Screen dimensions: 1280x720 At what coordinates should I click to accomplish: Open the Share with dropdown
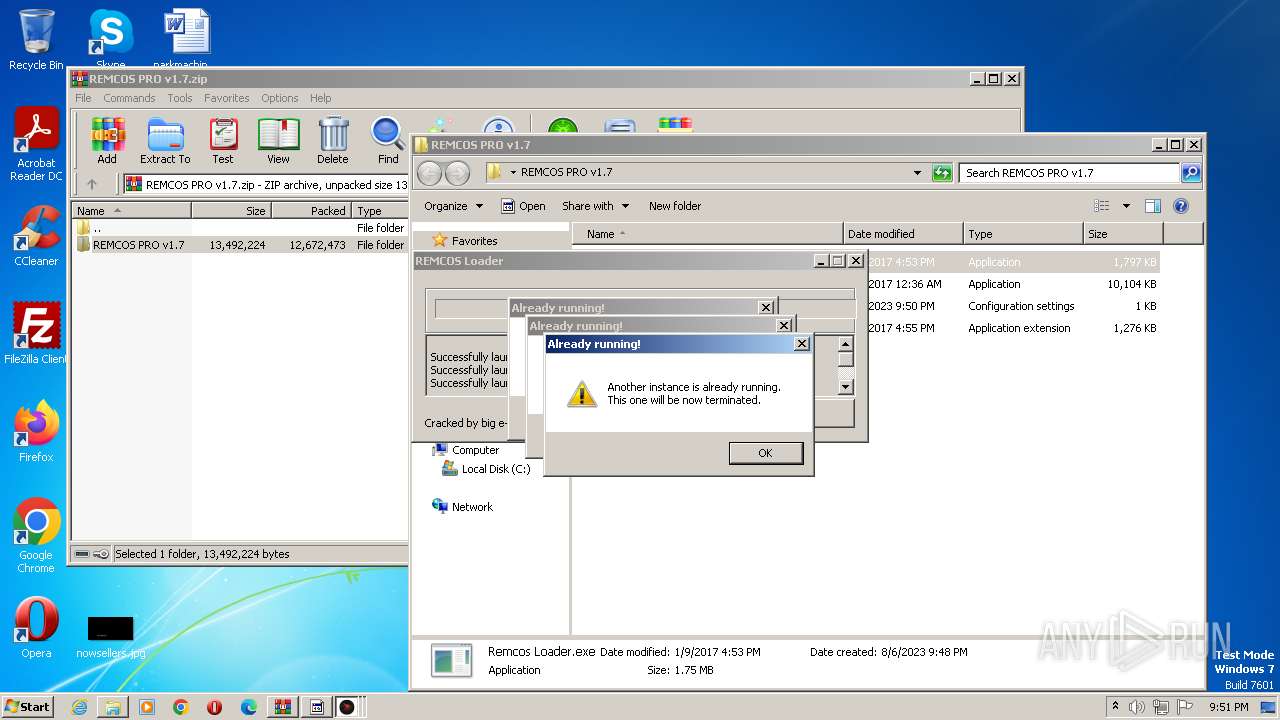[596, 206]
